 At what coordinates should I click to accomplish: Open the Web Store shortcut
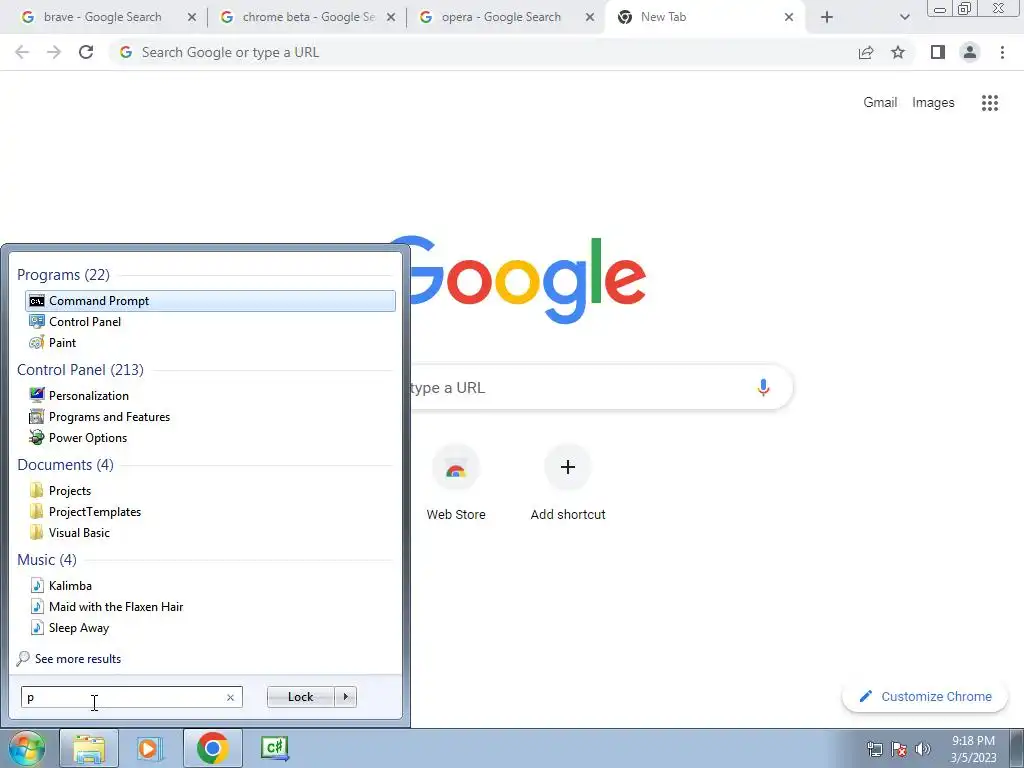click(456, 483)
